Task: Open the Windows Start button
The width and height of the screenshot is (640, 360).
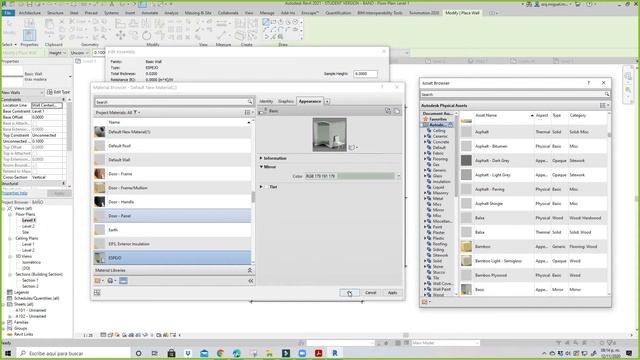Action: [8, 353]
